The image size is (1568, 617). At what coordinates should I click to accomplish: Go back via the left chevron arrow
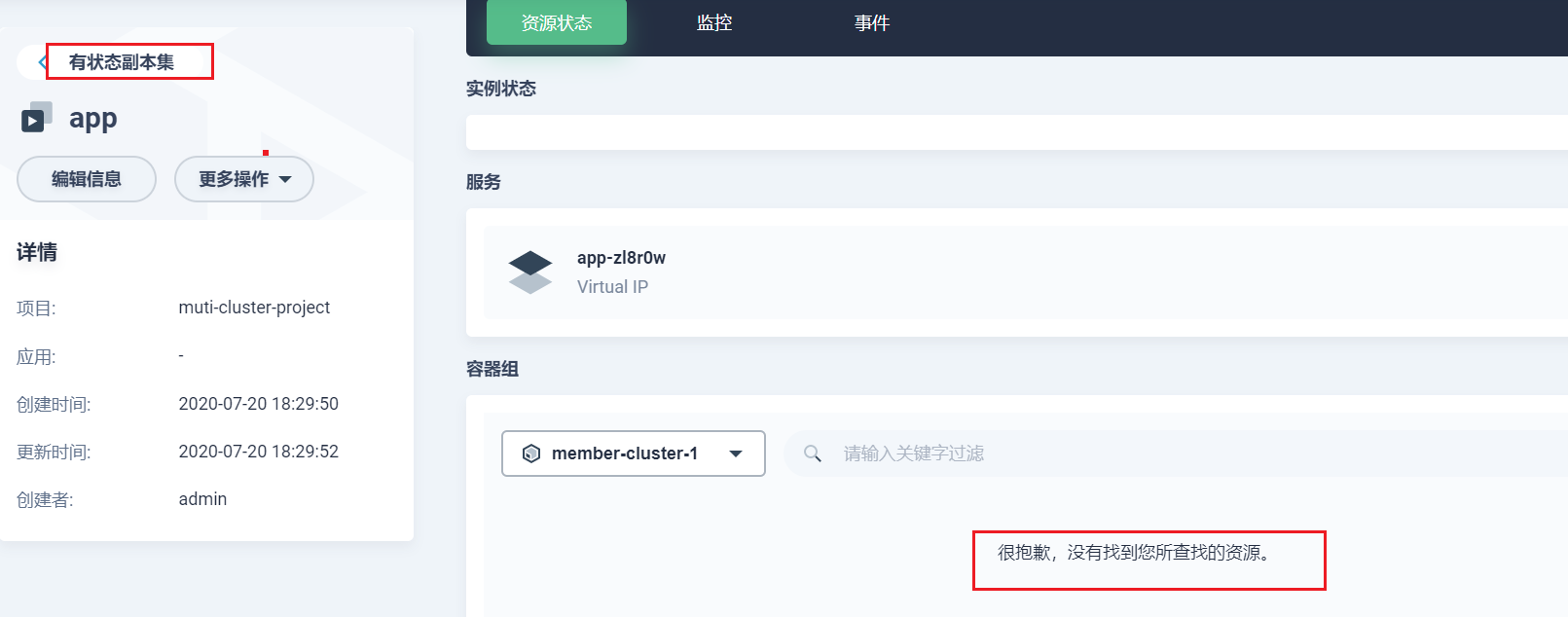click(42, 62)
